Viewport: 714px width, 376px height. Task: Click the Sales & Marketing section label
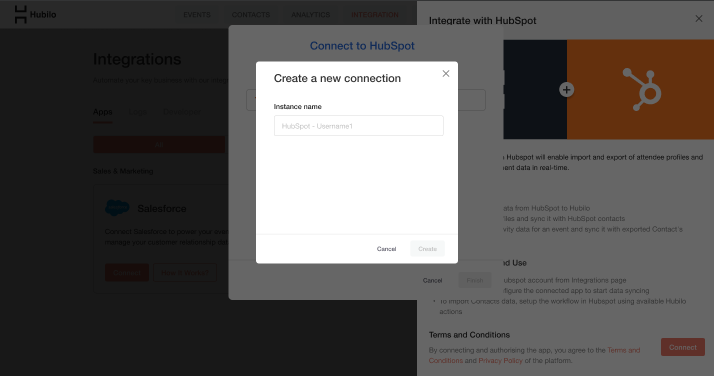pyautogui.click(x=123, y=171)
